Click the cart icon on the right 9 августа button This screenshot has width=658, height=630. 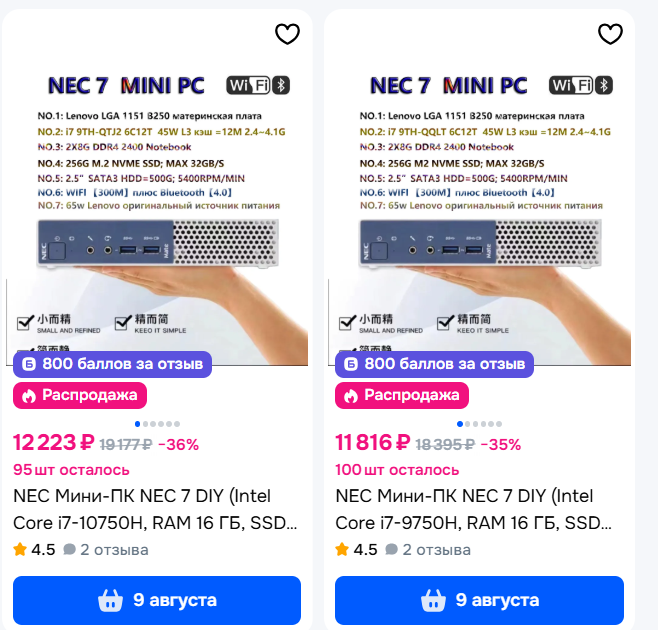[433, 600]
